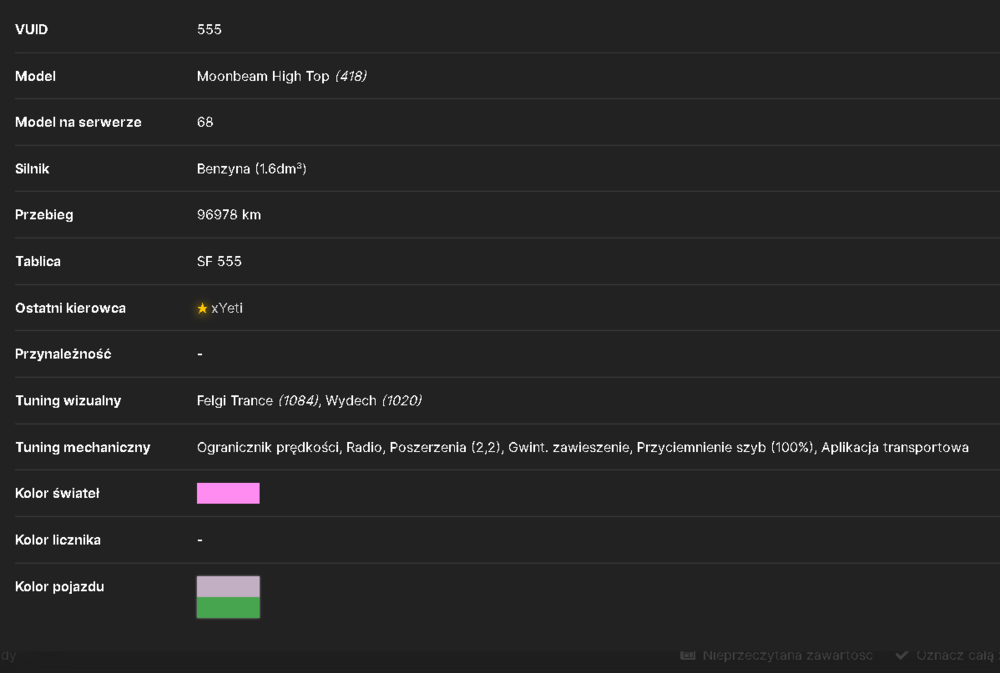Select the VUID value 555

209,29
